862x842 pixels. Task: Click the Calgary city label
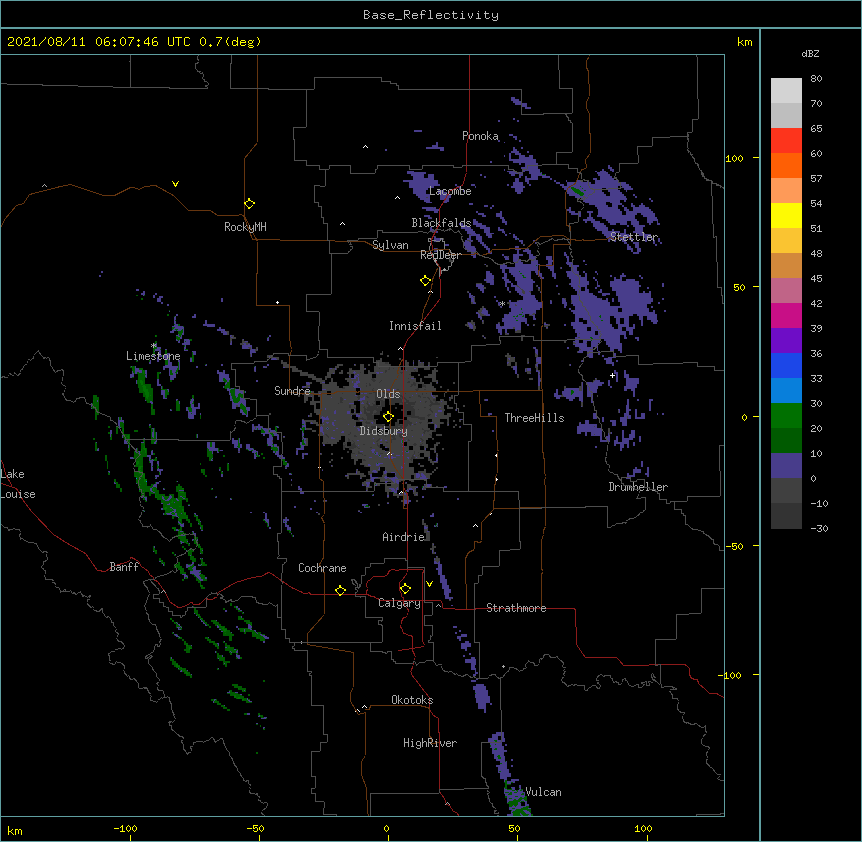click(399, 603)
